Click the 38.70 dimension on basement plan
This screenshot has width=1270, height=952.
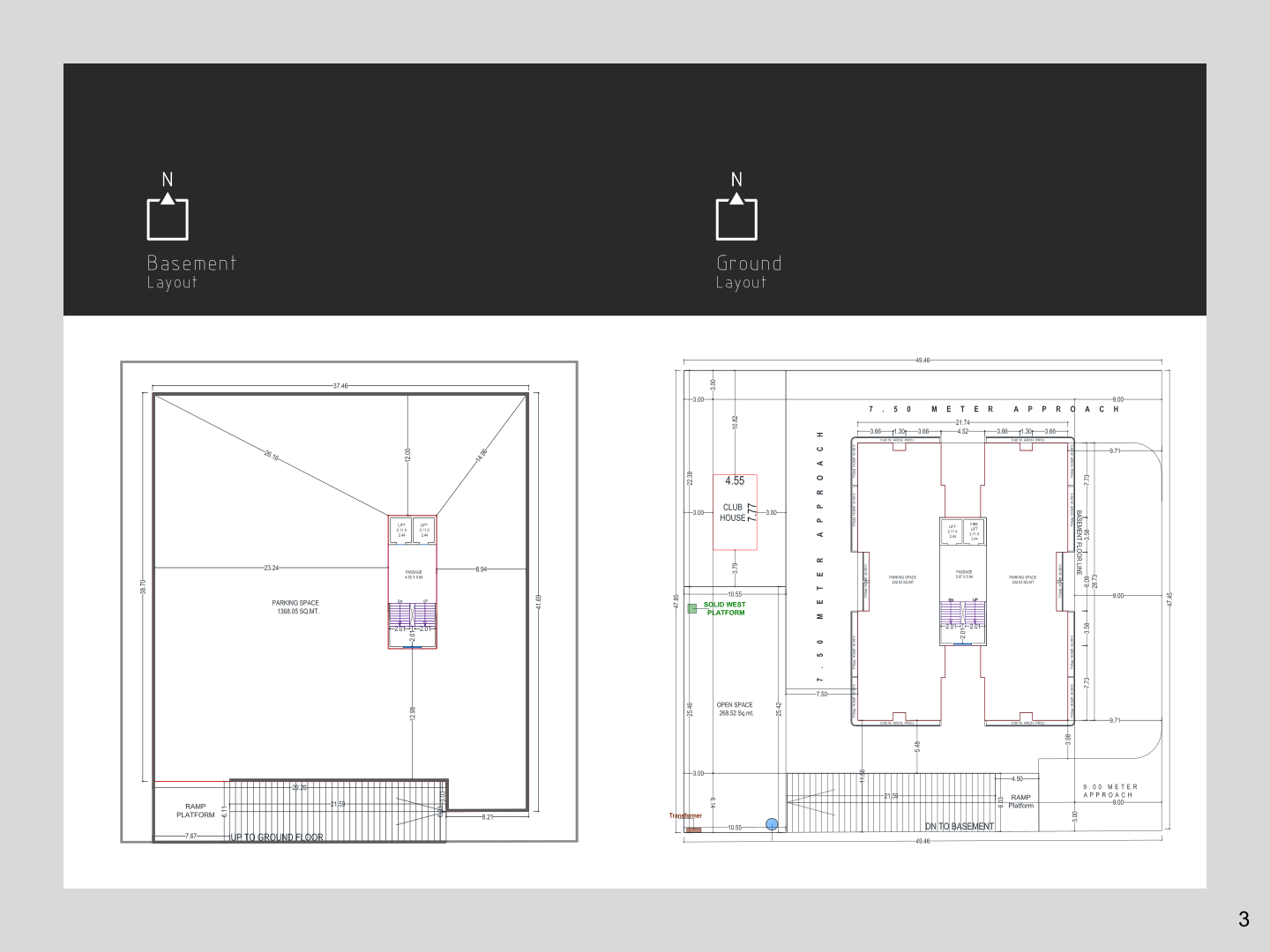(x=143, y=587)
